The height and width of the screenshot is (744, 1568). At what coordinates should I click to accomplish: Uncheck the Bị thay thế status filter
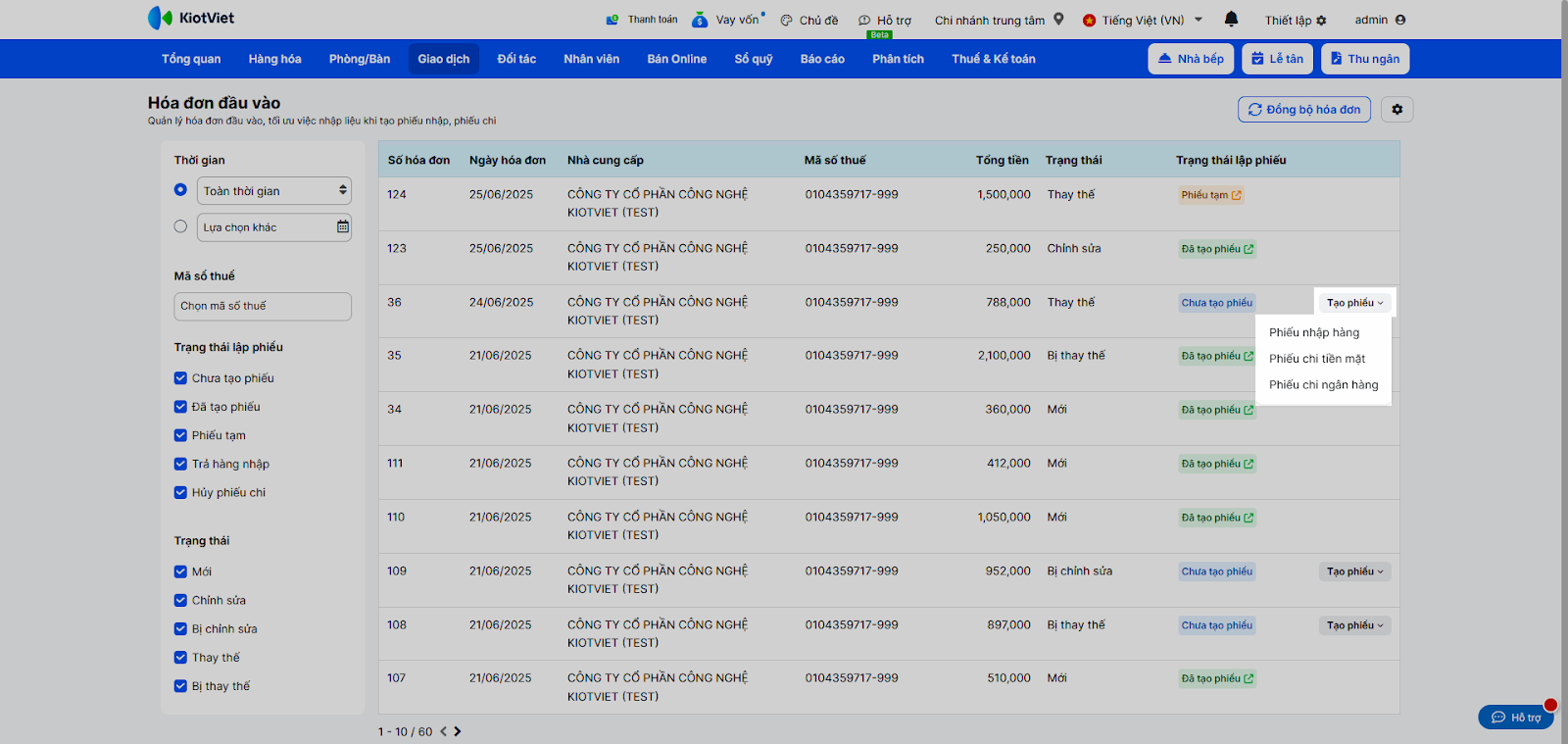point(180,686)
